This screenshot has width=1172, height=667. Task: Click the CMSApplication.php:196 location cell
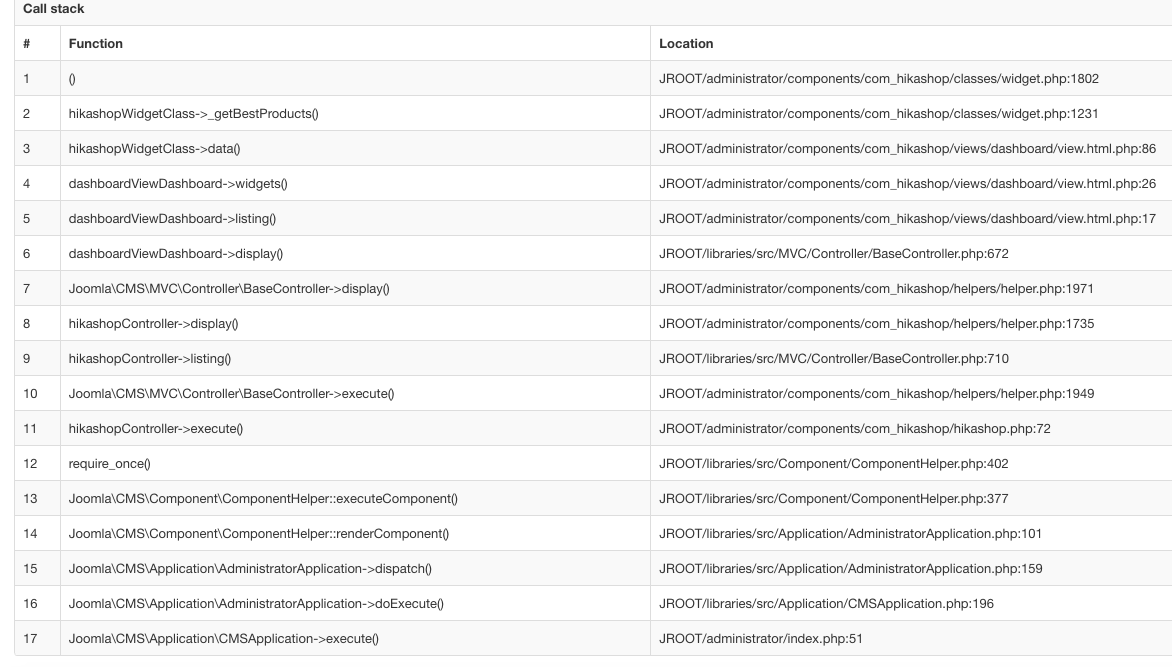(x=826, y=604)
